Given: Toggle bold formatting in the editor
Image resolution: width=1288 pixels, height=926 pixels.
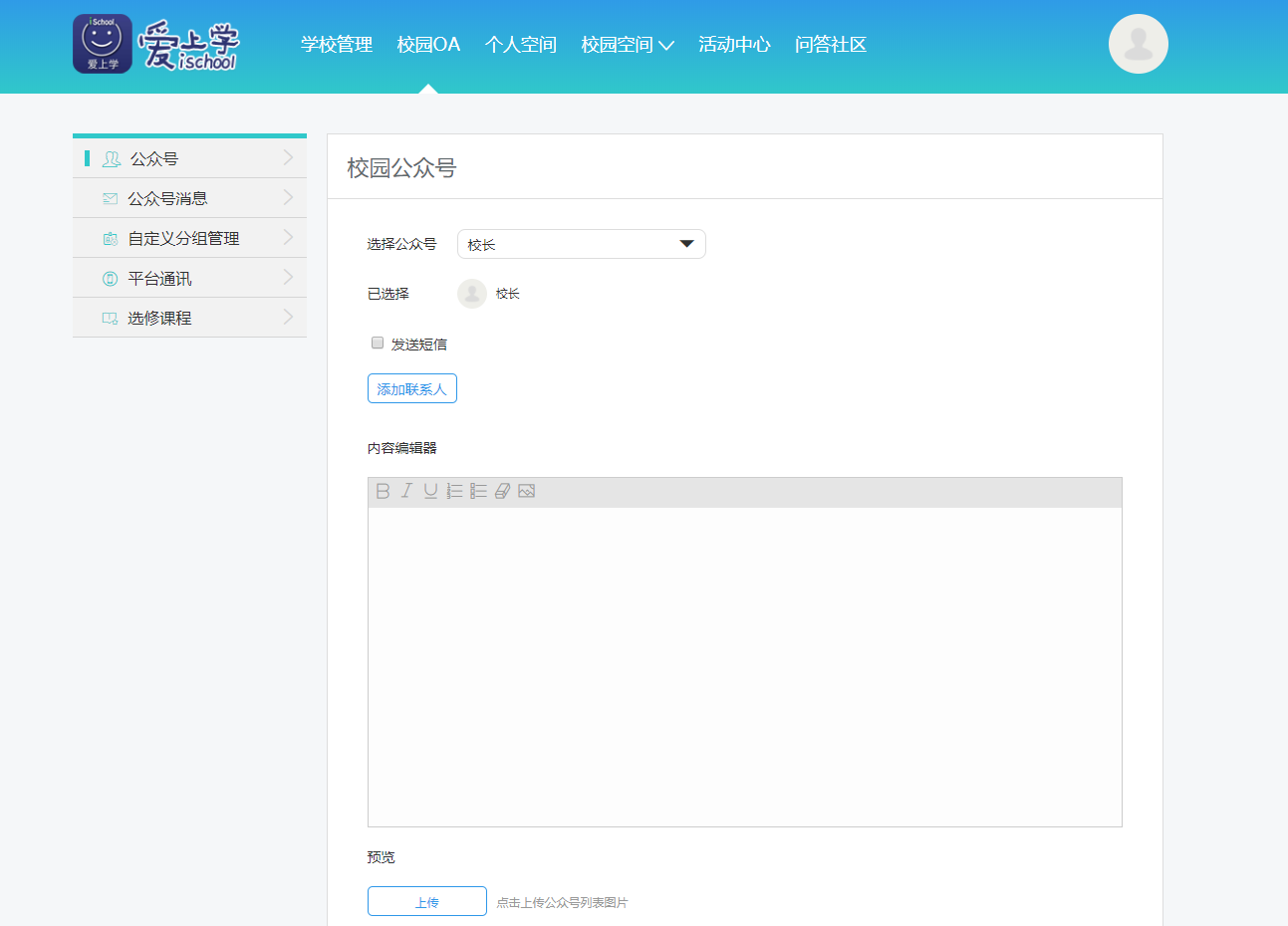Looking at the screenshot, I should pos(383,491).
